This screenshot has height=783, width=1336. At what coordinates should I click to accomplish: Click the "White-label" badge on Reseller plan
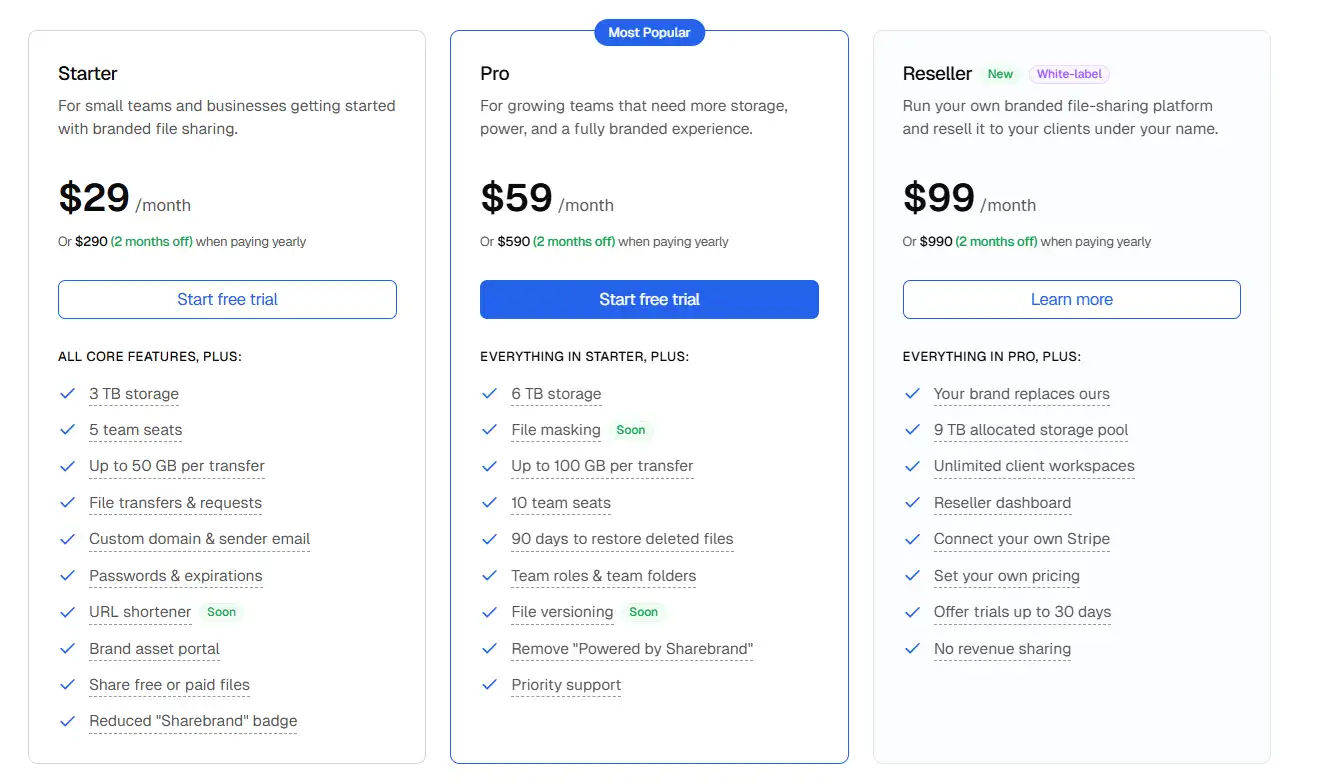1070,73
